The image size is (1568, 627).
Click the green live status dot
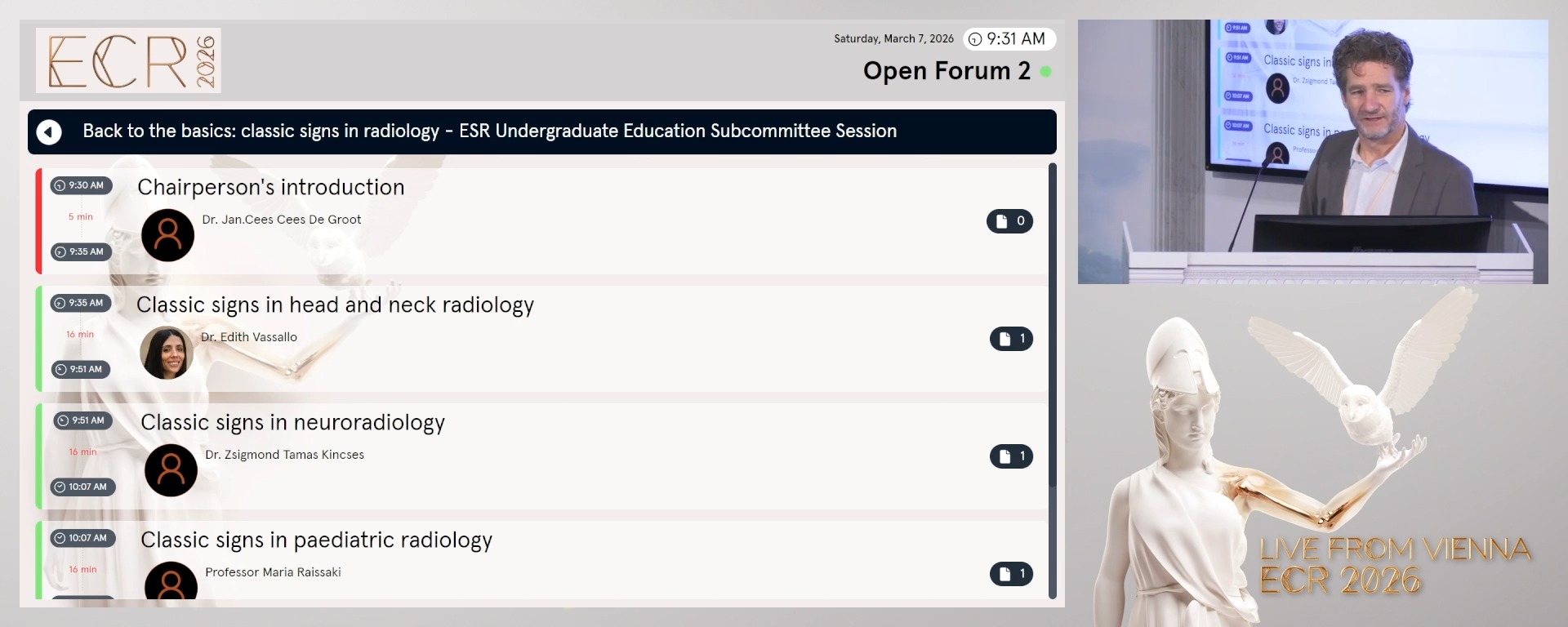[x=1045, y=72]
